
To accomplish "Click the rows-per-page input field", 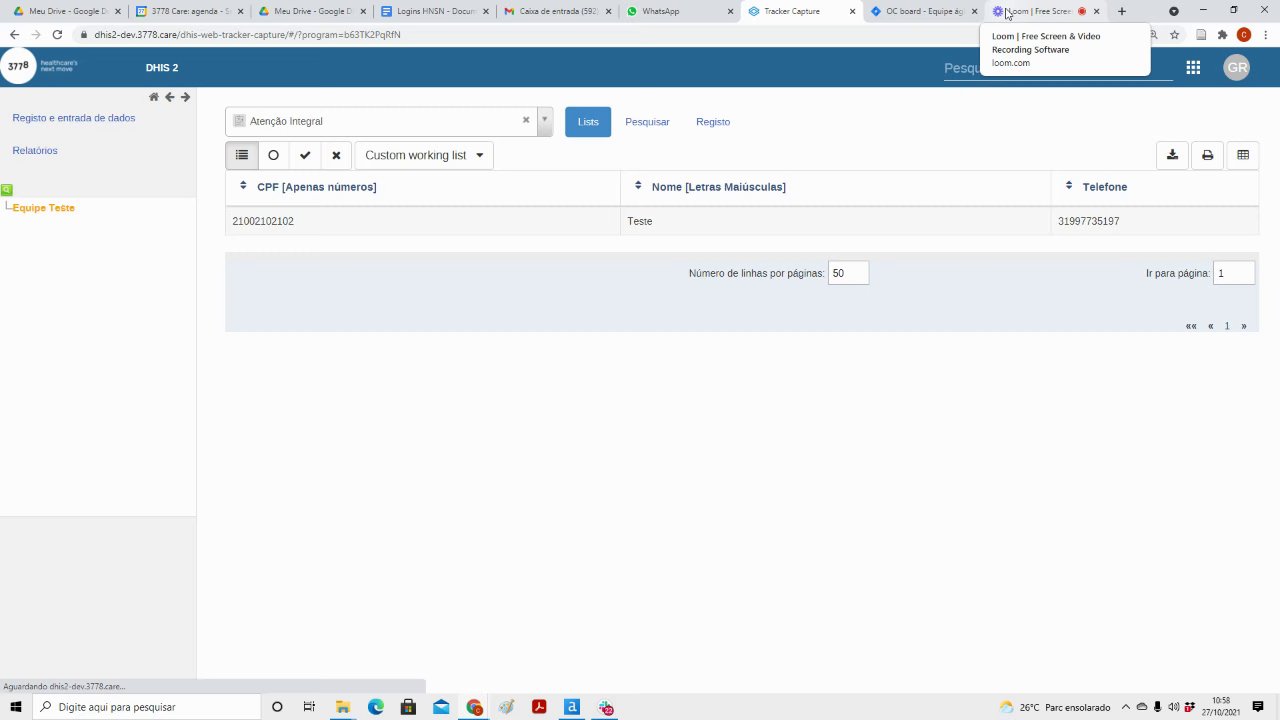I will pos(848,273).
